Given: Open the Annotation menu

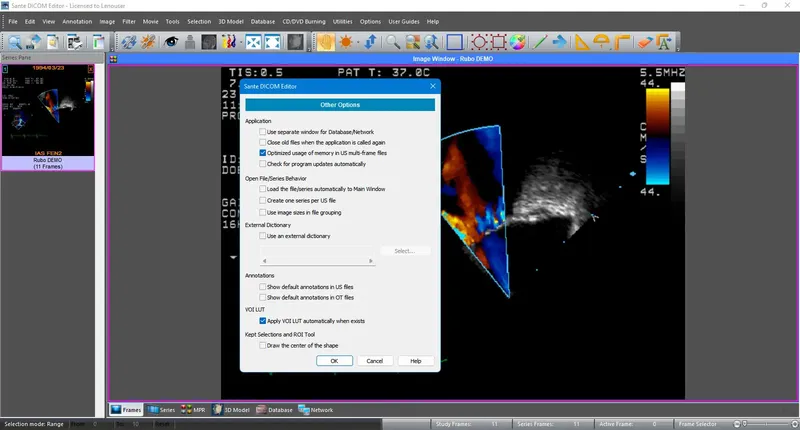Looking at the screenshot, I should point(77,21).
